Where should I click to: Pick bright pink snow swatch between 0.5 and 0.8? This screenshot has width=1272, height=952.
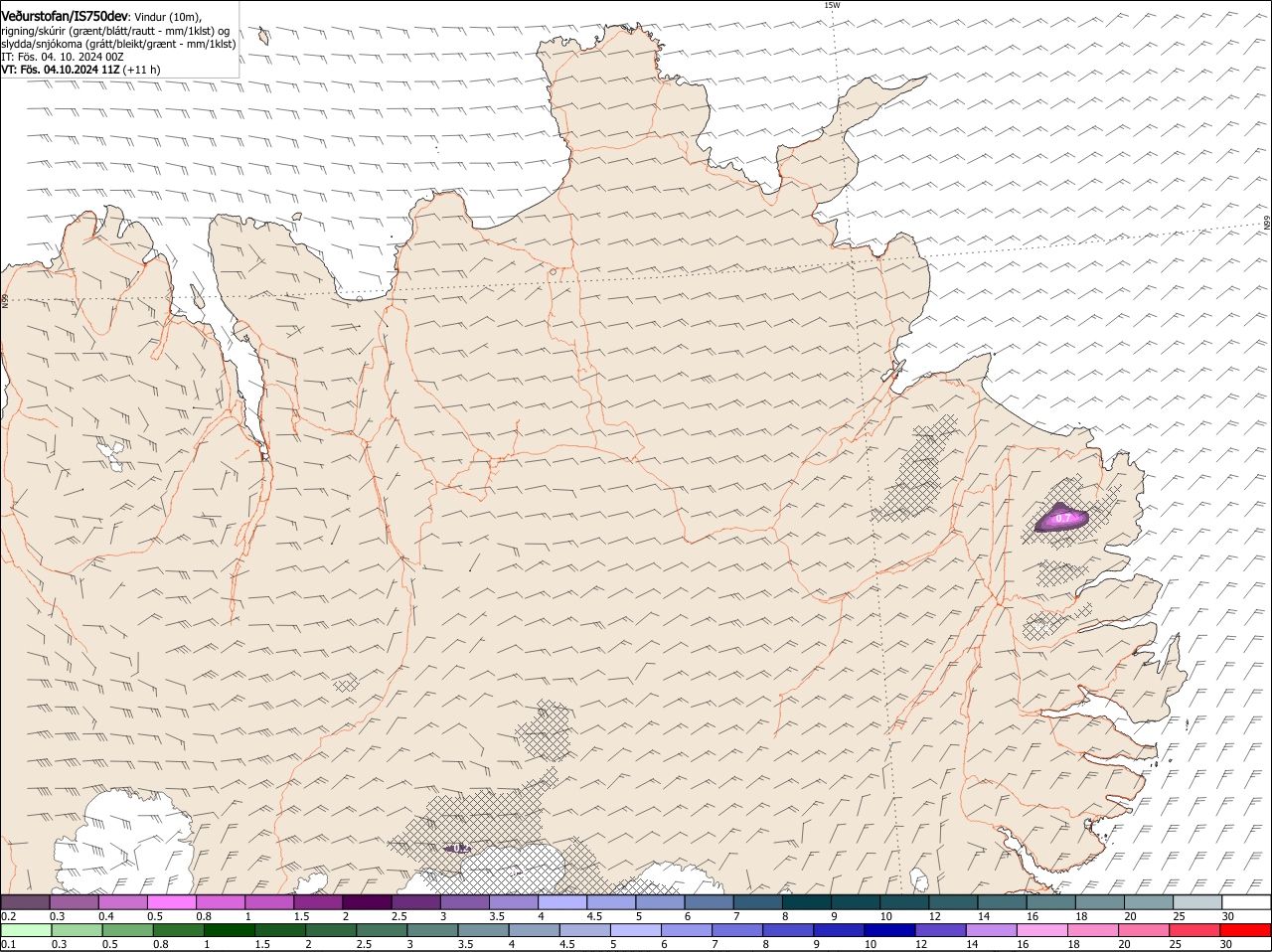[x=171, y=901]
